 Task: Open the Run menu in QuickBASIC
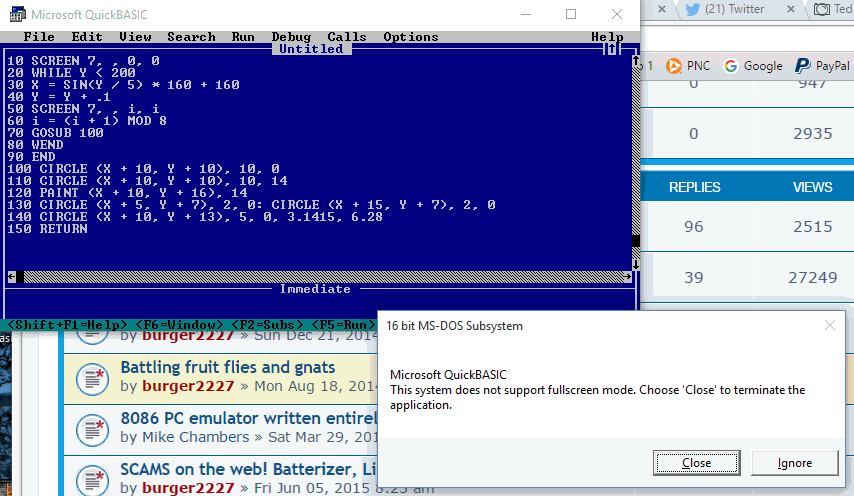coord(243,37)
